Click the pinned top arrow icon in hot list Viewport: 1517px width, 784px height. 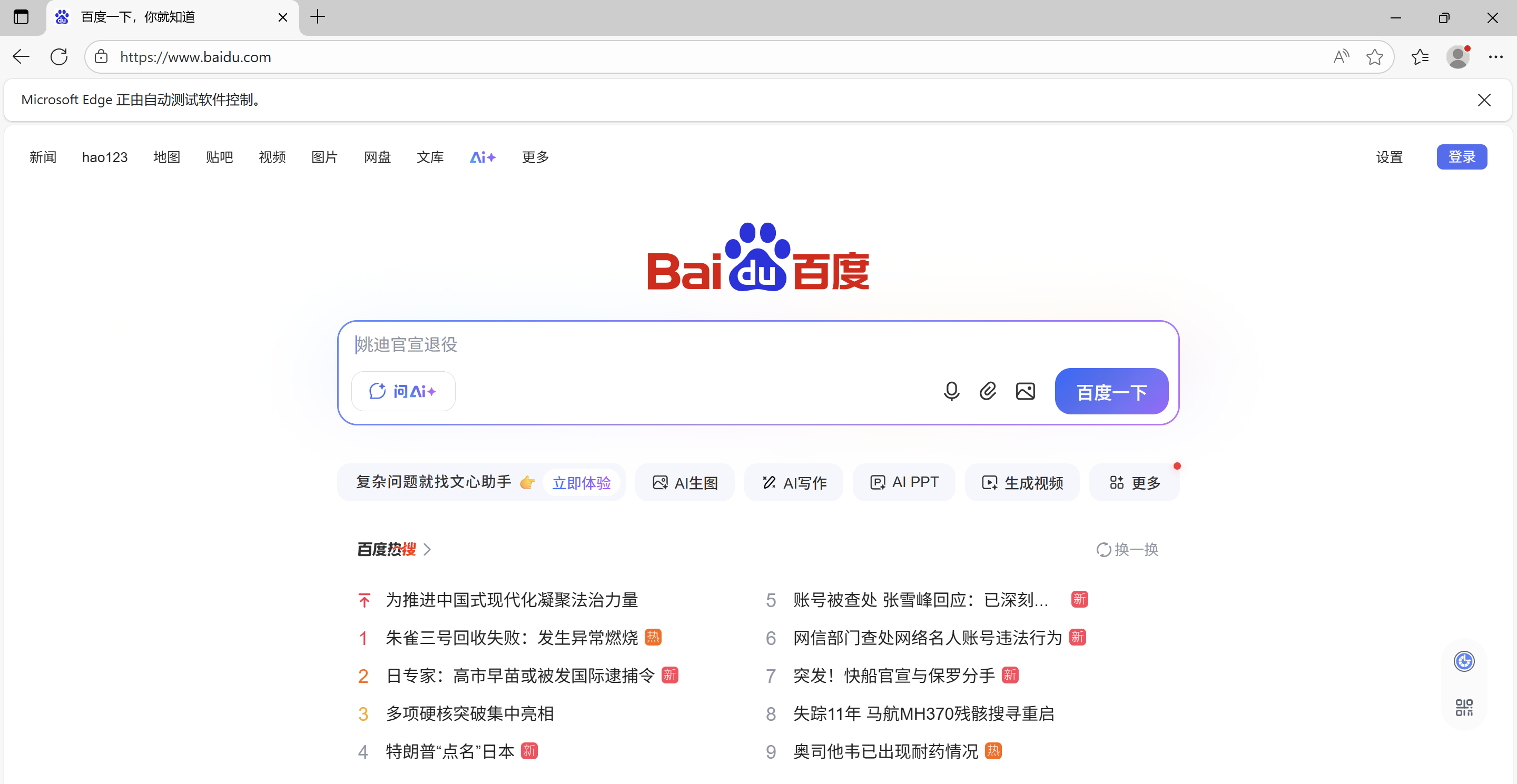click(x=364, y=600)
